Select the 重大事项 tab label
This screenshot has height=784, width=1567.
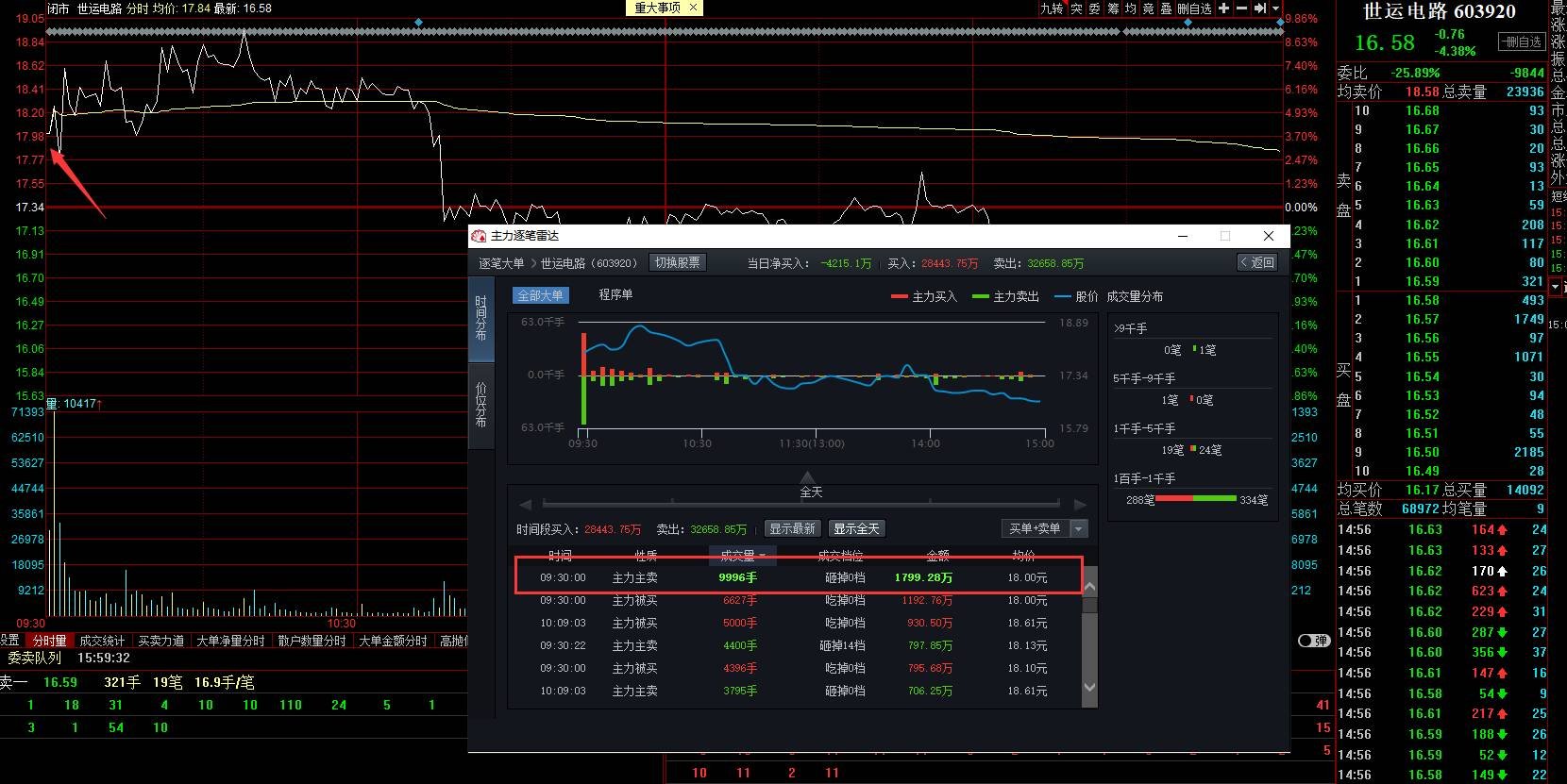(658, 8)
